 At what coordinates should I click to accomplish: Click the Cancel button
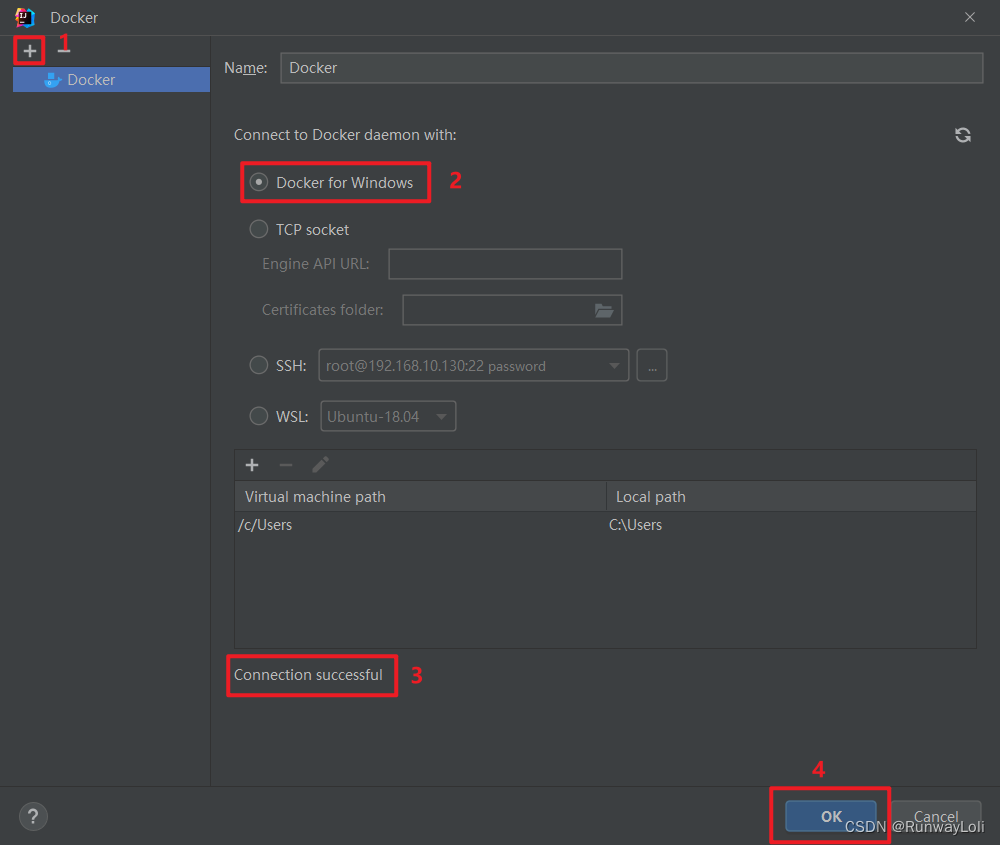coord(936,816)
